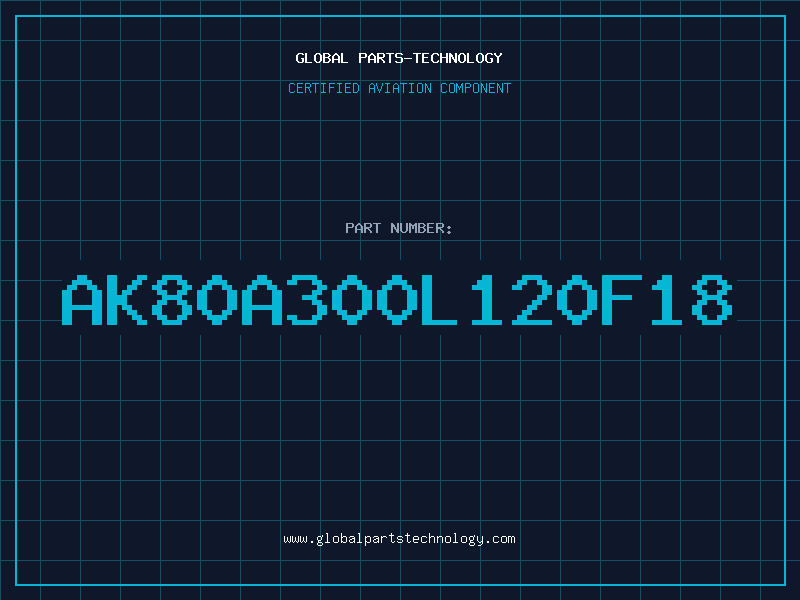Select the letter L in the part number
This screenshot has width=800, height=600.
point(439,299)
